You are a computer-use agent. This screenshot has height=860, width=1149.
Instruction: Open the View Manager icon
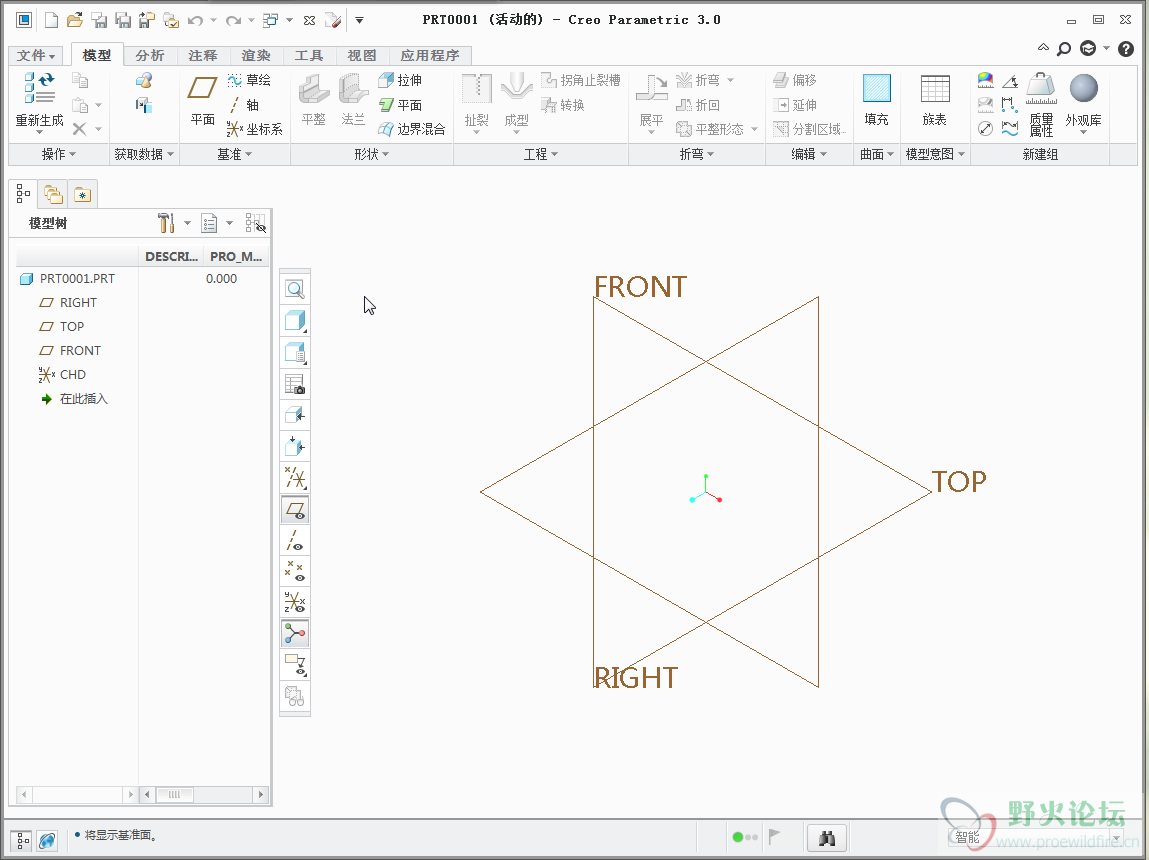[295, 384]
